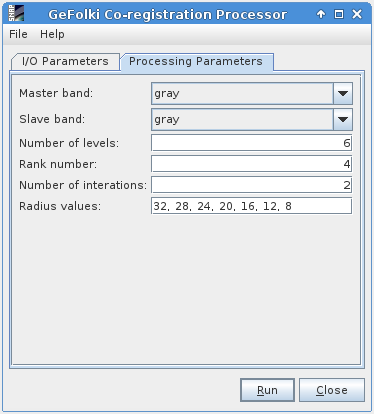Select the Number of interations input field
374x414 pixels.
pyautogui.click(x=252, y=185)
